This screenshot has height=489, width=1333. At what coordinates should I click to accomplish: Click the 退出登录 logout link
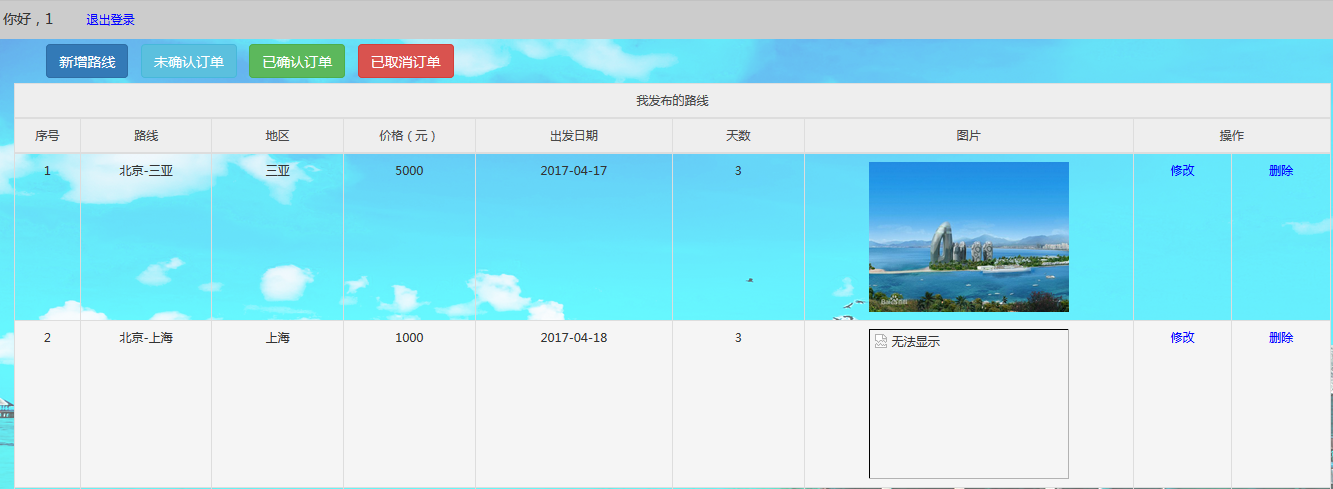point(110,20)
